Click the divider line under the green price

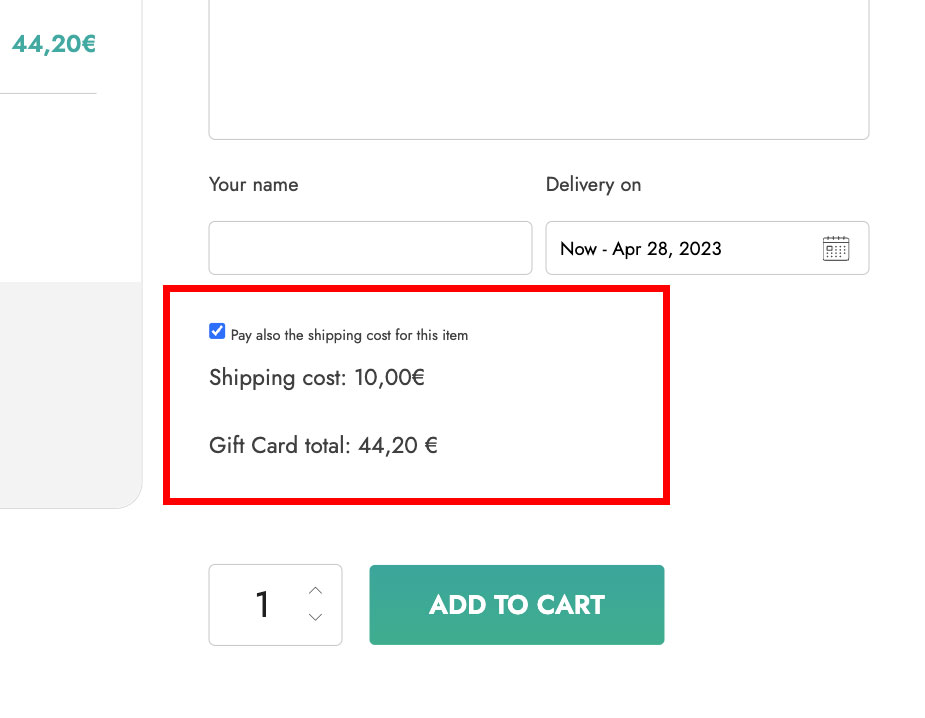pyautogui.click(x=48, y=93)
